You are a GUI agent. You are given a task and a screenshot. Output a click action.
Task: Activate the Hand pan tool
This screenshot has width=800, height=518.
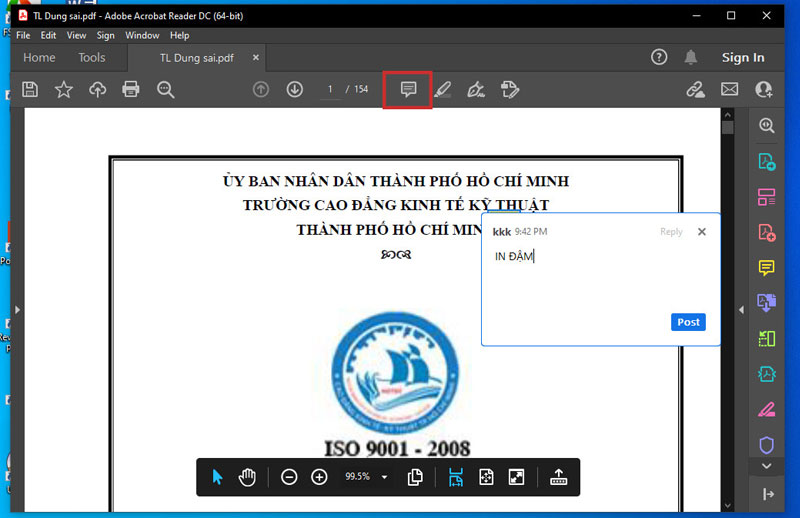click(247, 477)
